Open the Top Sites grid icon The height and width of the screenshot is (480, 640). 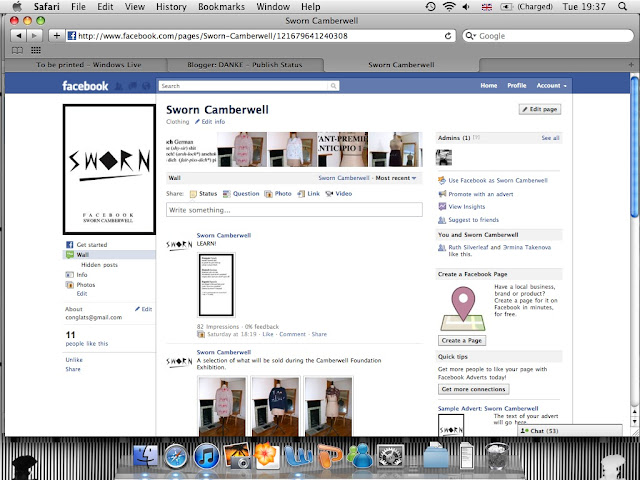36,50
